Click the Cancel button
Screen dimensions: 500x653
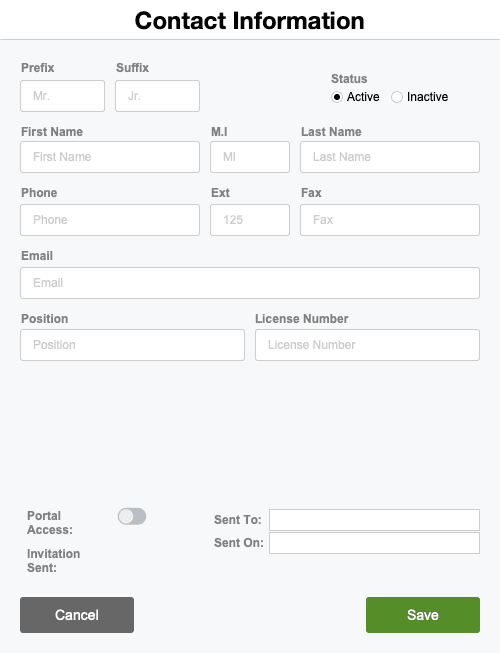77,615
